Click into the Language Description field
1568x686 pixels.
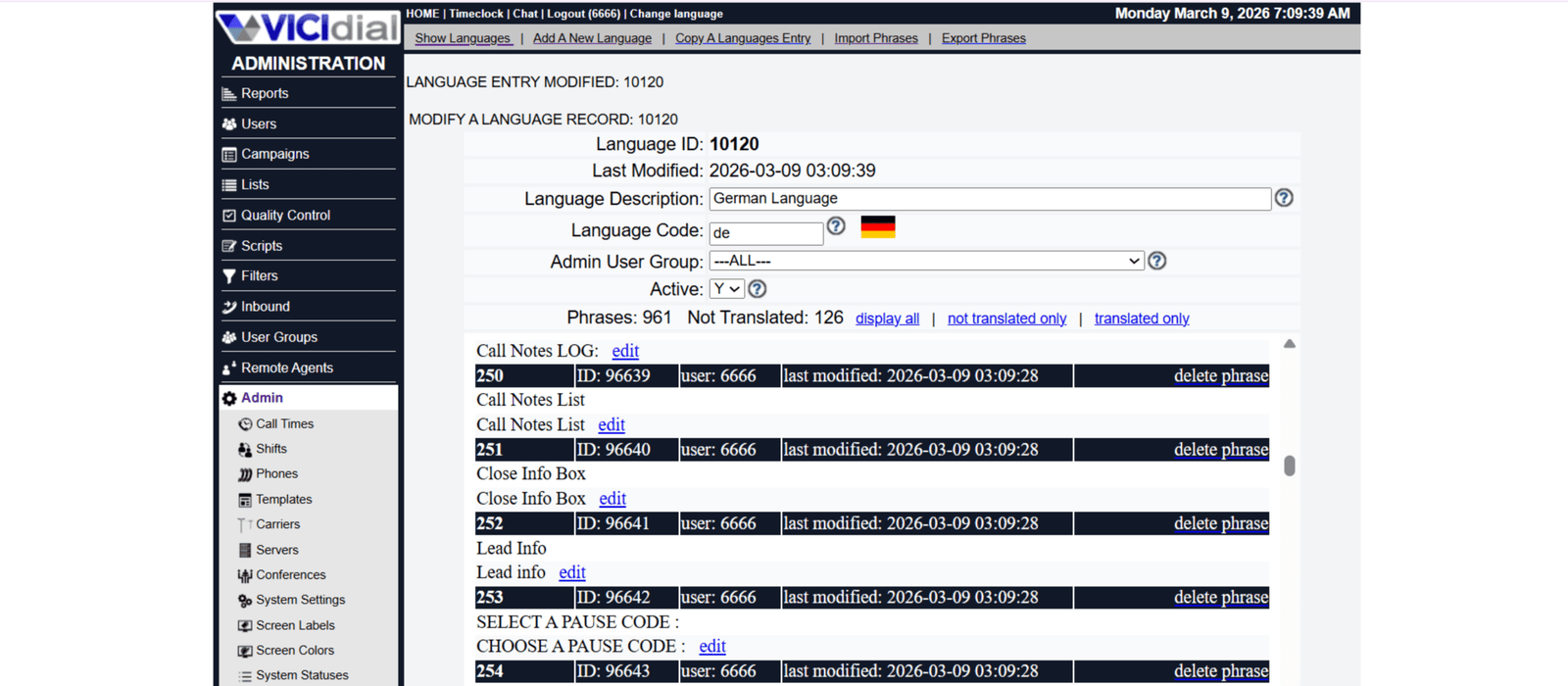pyautogui.click(x=990, y=199)
